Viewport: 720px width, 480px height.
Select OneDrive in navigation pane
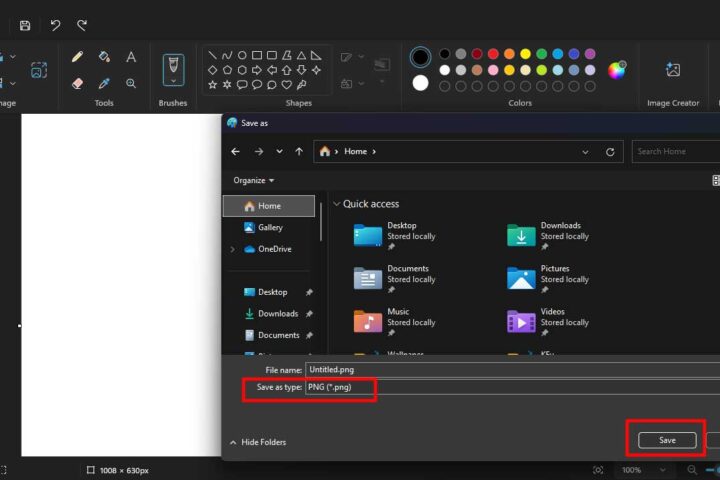[x=275, y=249]
